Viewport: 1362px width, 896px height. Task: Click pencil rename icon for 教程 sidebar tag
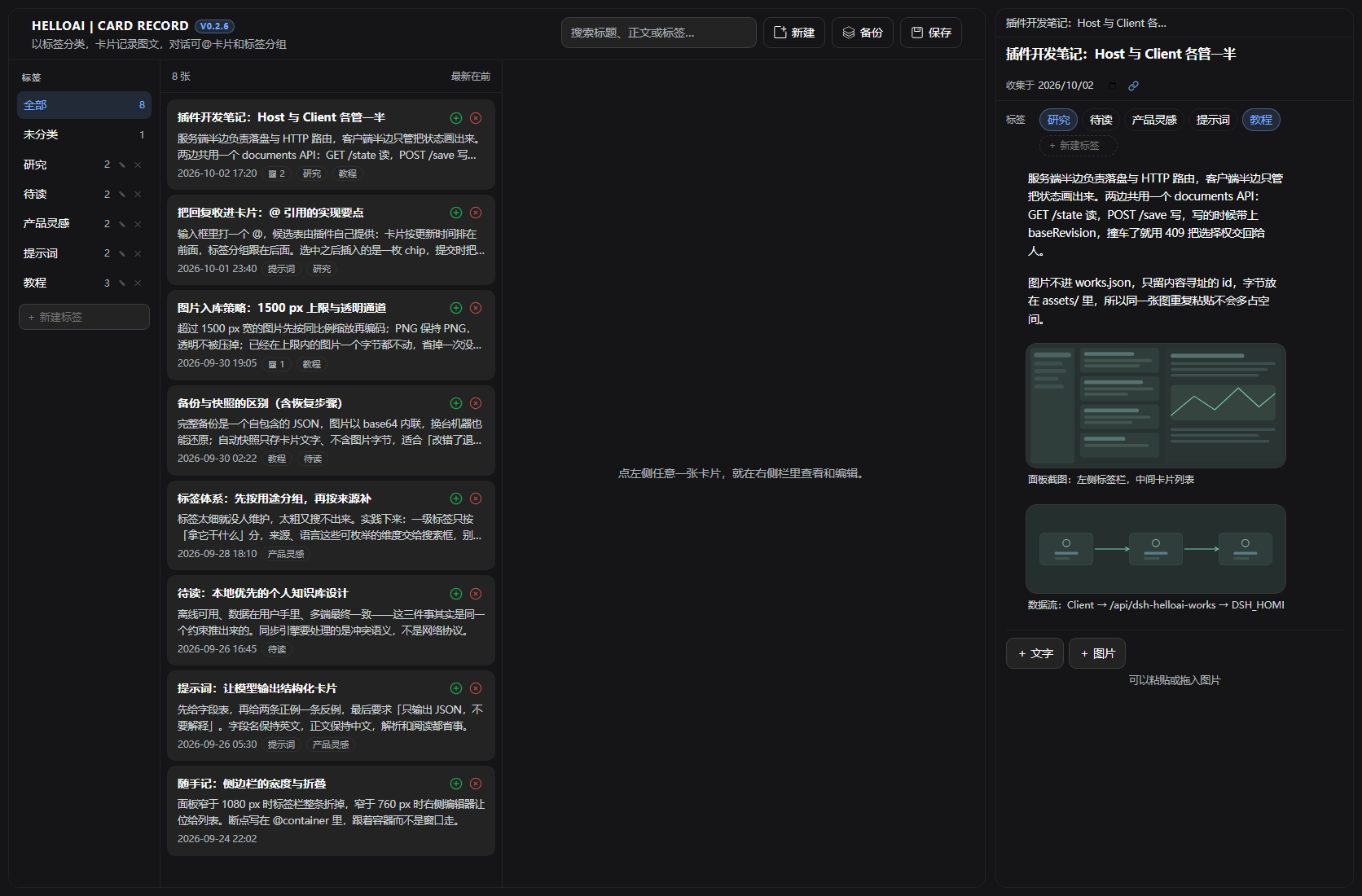[x=122, y=283]
